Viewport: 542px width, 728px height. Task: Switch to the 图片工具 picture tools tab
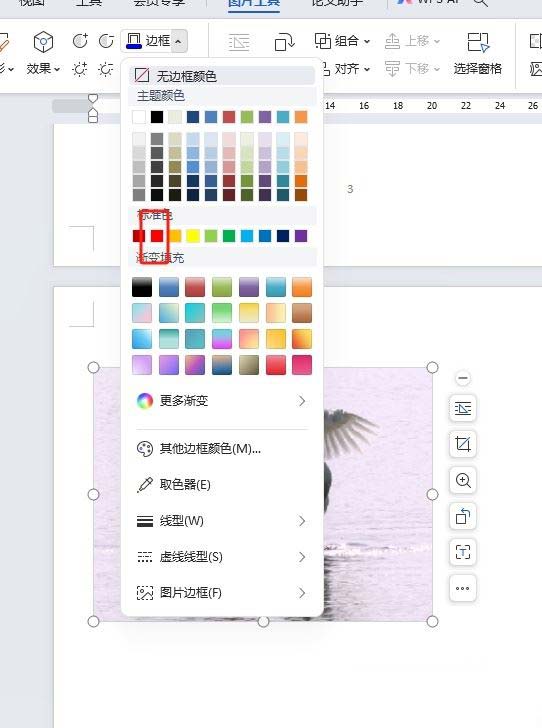point(254,3)
